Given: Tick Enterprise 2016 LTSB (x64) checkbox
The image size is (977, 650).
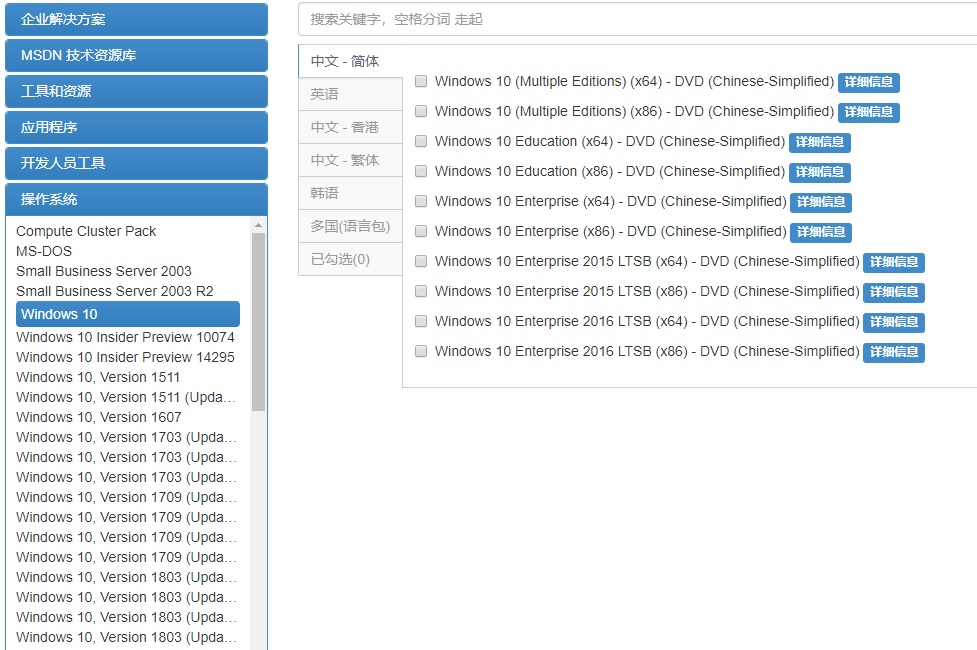Looking at the screenshot, I should [x=421, y=321].
